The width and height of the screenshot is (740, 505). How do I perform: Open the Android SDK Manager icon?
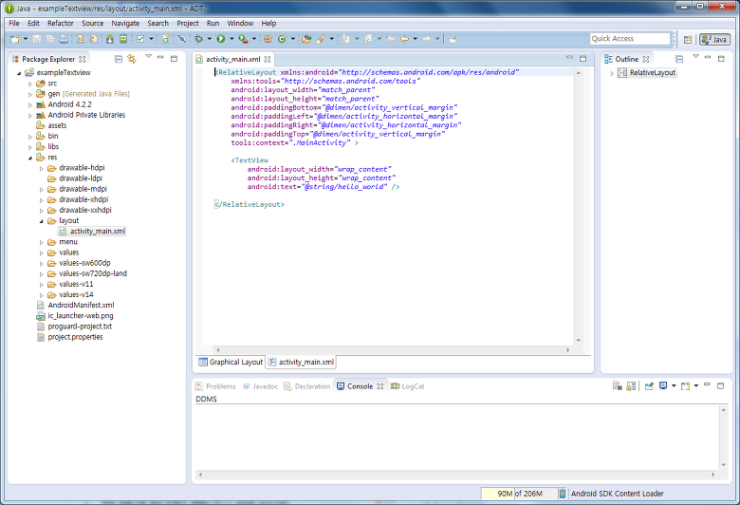point(109,39)
